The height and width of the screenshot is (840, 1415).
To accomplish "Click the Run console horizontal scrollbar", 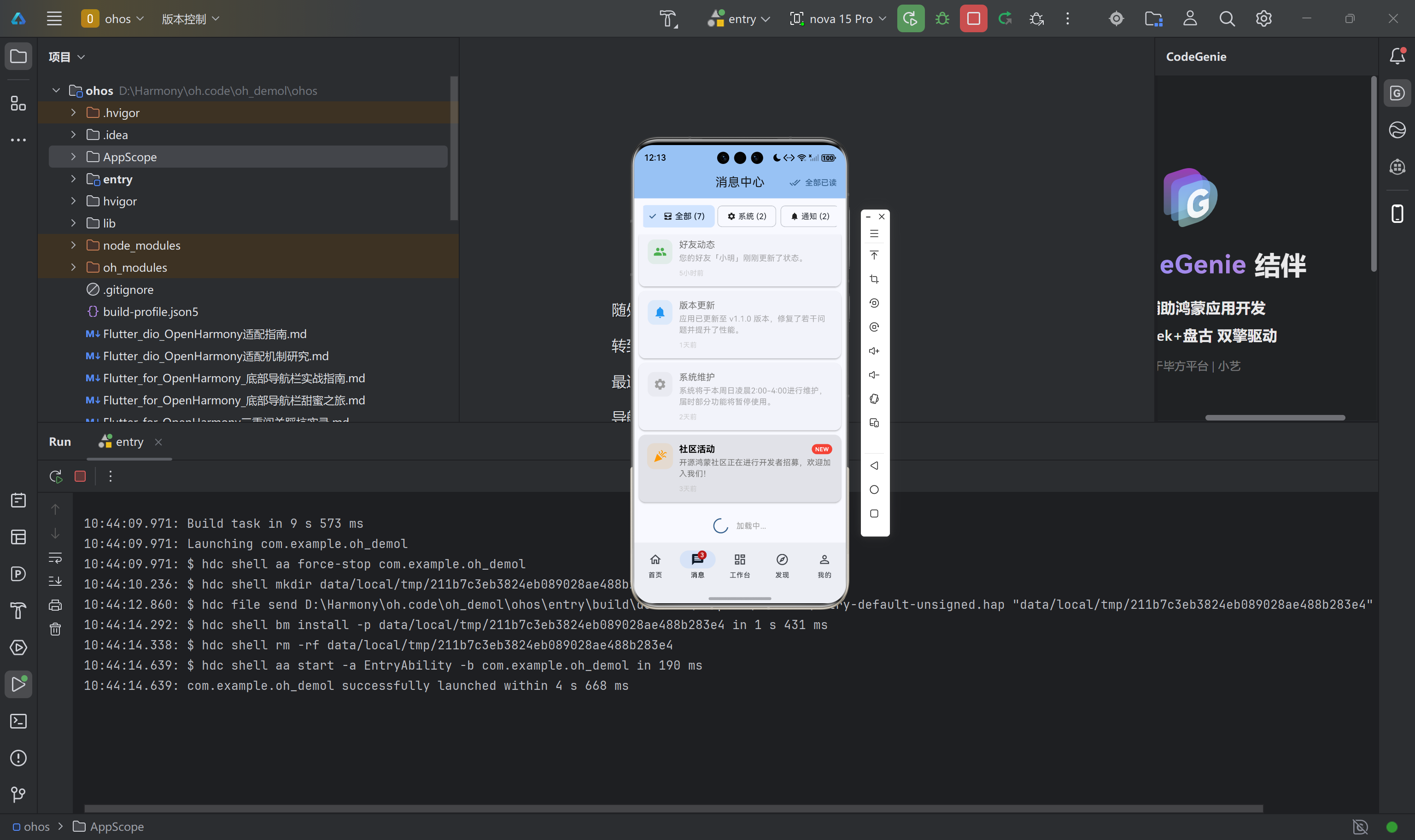I will tap(673, 808).
